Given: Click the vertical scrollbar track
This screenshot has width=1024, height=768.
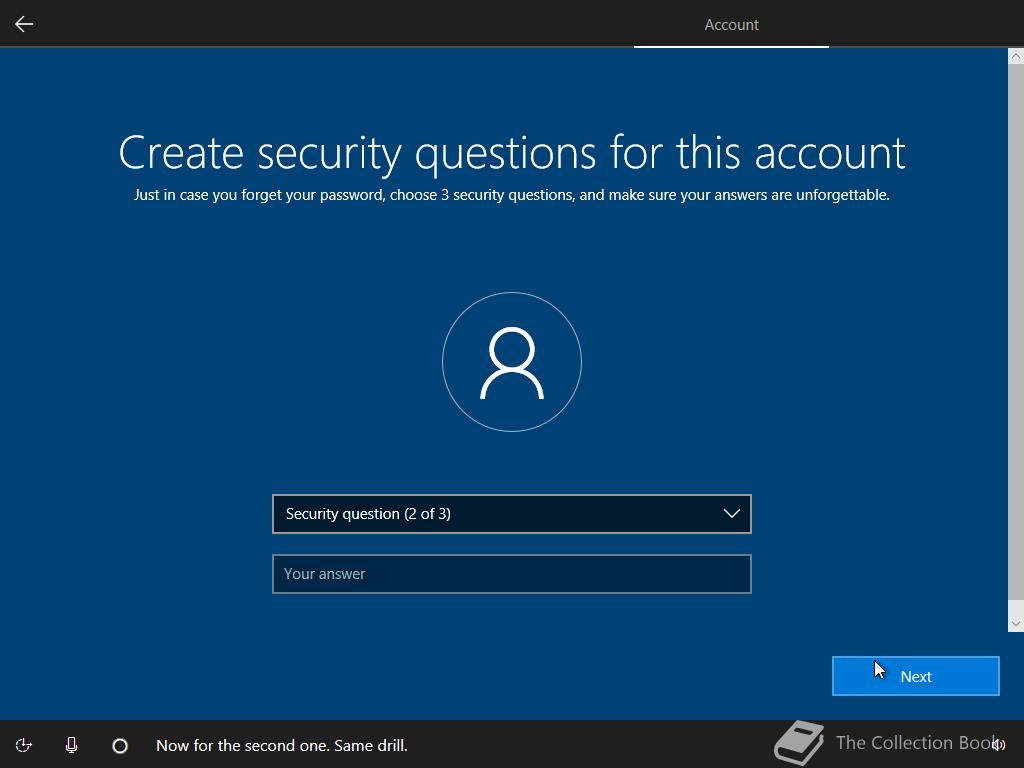Looking at the screenshot, I should click(1016, 340).
